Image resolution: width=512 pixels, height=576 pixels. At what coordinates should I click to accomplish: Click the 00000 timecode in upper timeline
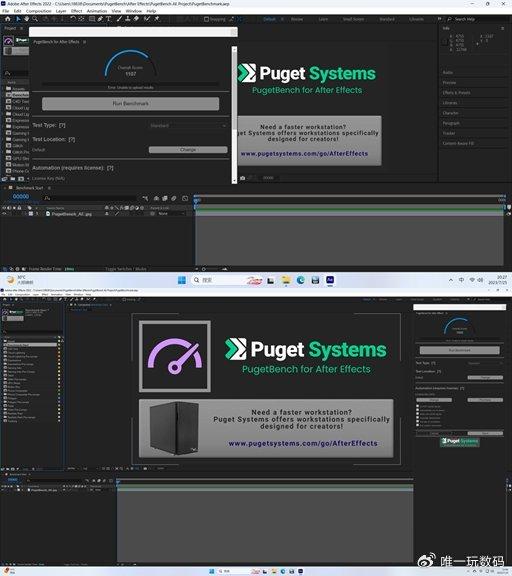[21, 197]
